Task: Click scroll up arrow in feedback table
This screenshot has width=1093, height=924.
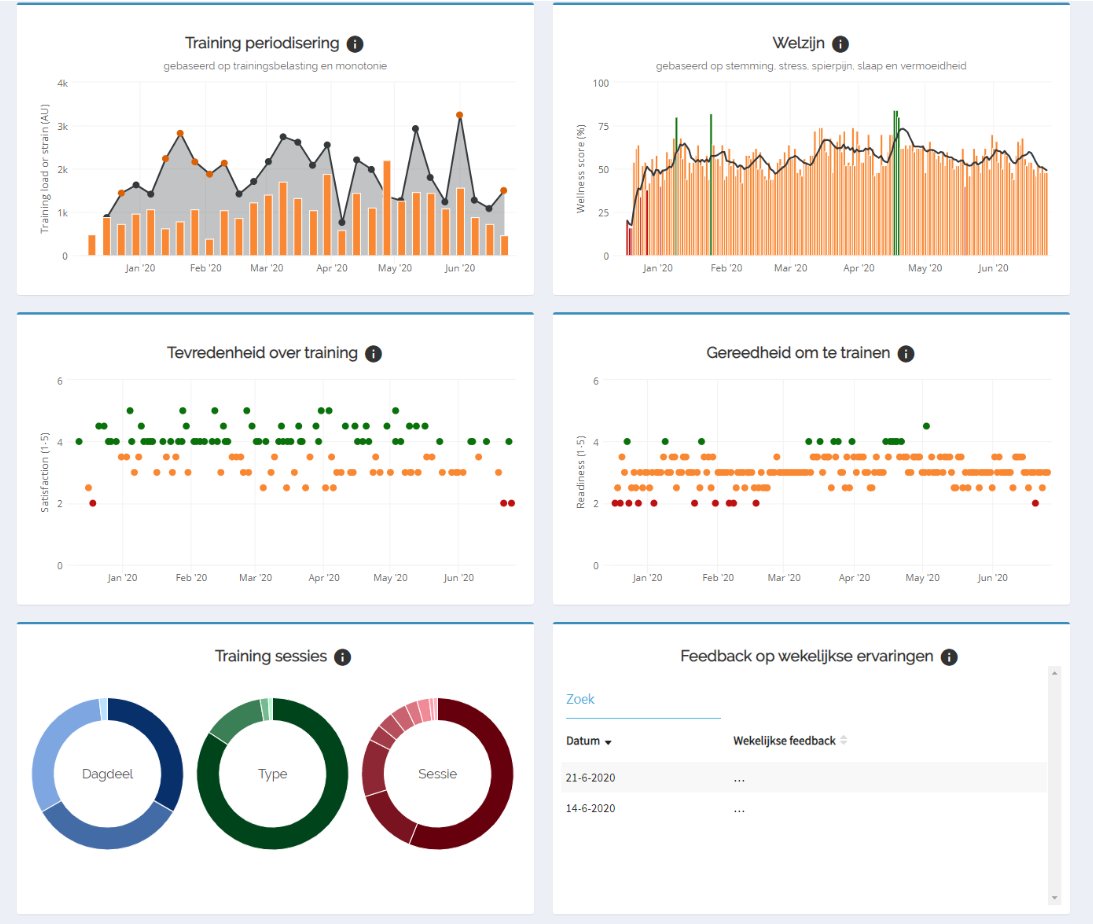Action: coord(1055,673)
